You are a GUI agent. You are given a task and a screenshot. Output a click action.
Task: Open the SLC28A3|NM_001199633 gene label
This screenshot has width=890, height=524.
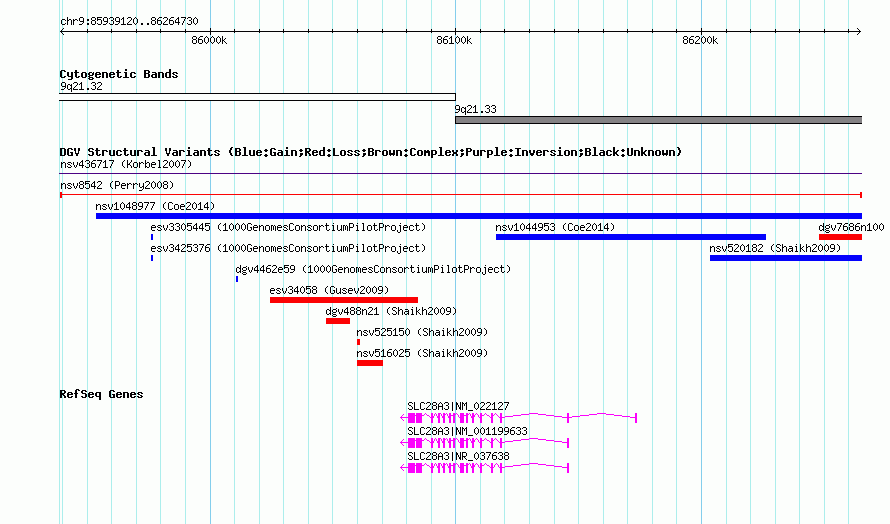[467, 431]
